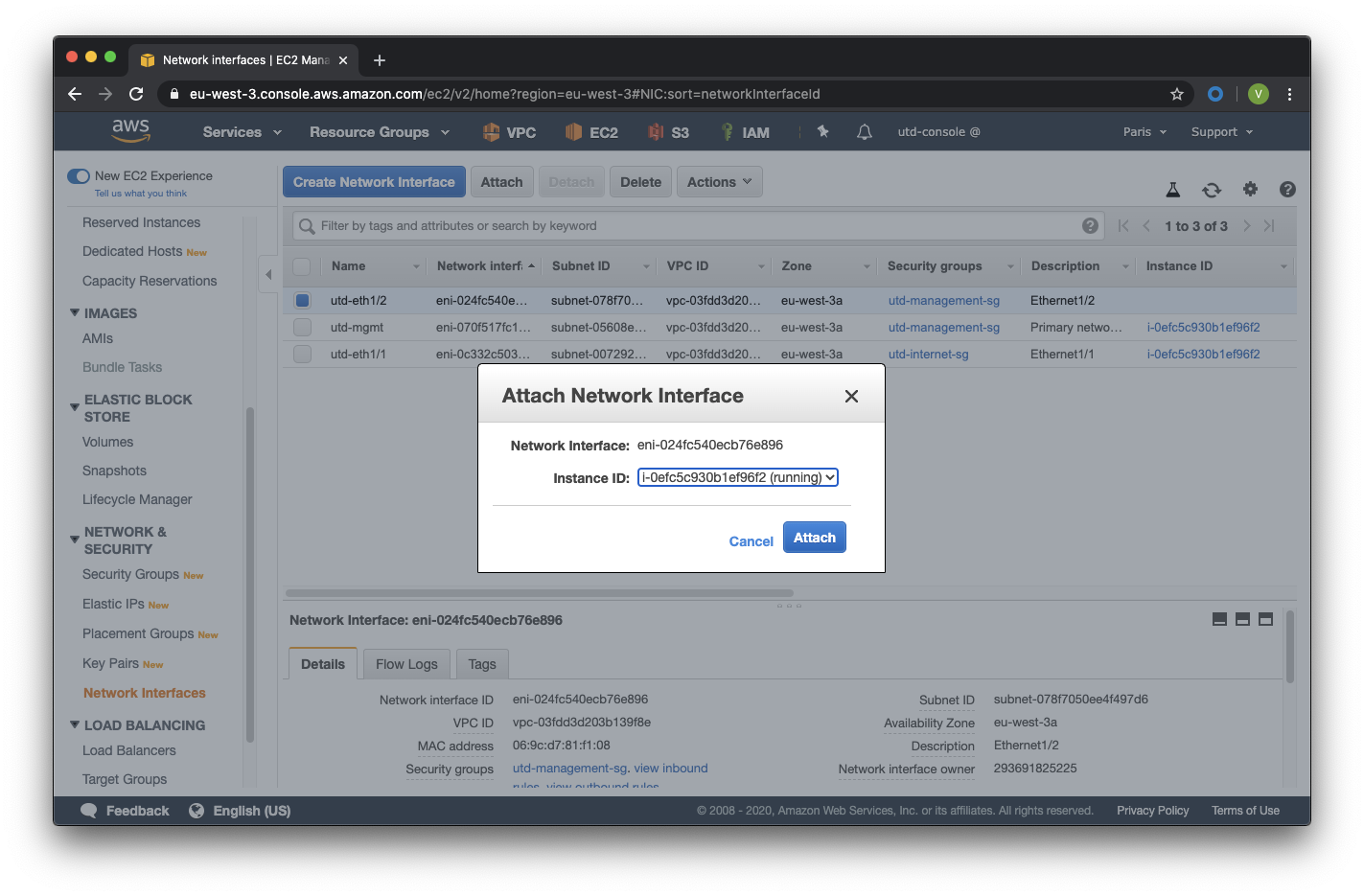Open the settings gear for table columns
1364x896 pixels.
(x=1250, y=189)
